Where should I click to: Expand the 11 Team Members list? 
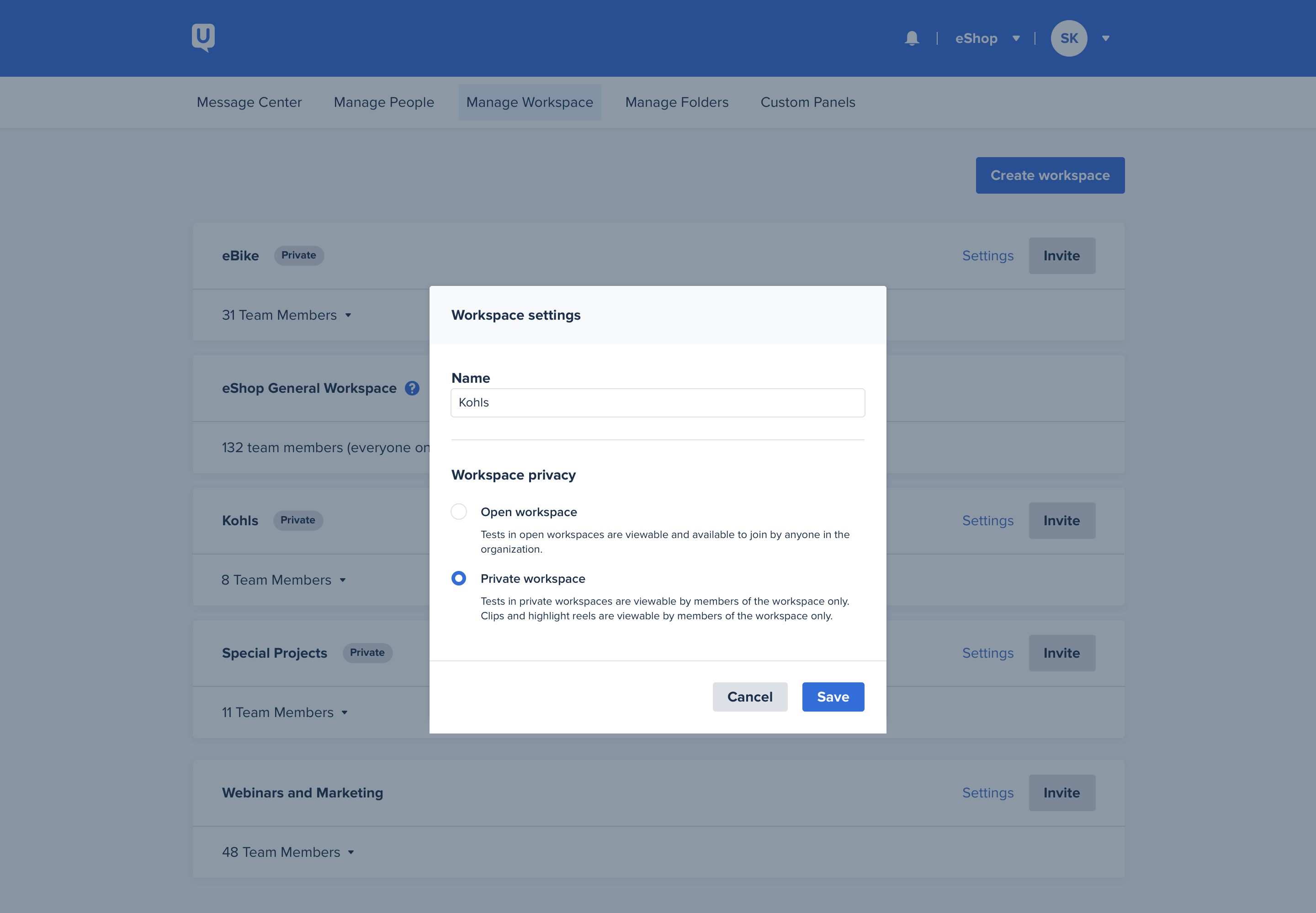(285, 712)
